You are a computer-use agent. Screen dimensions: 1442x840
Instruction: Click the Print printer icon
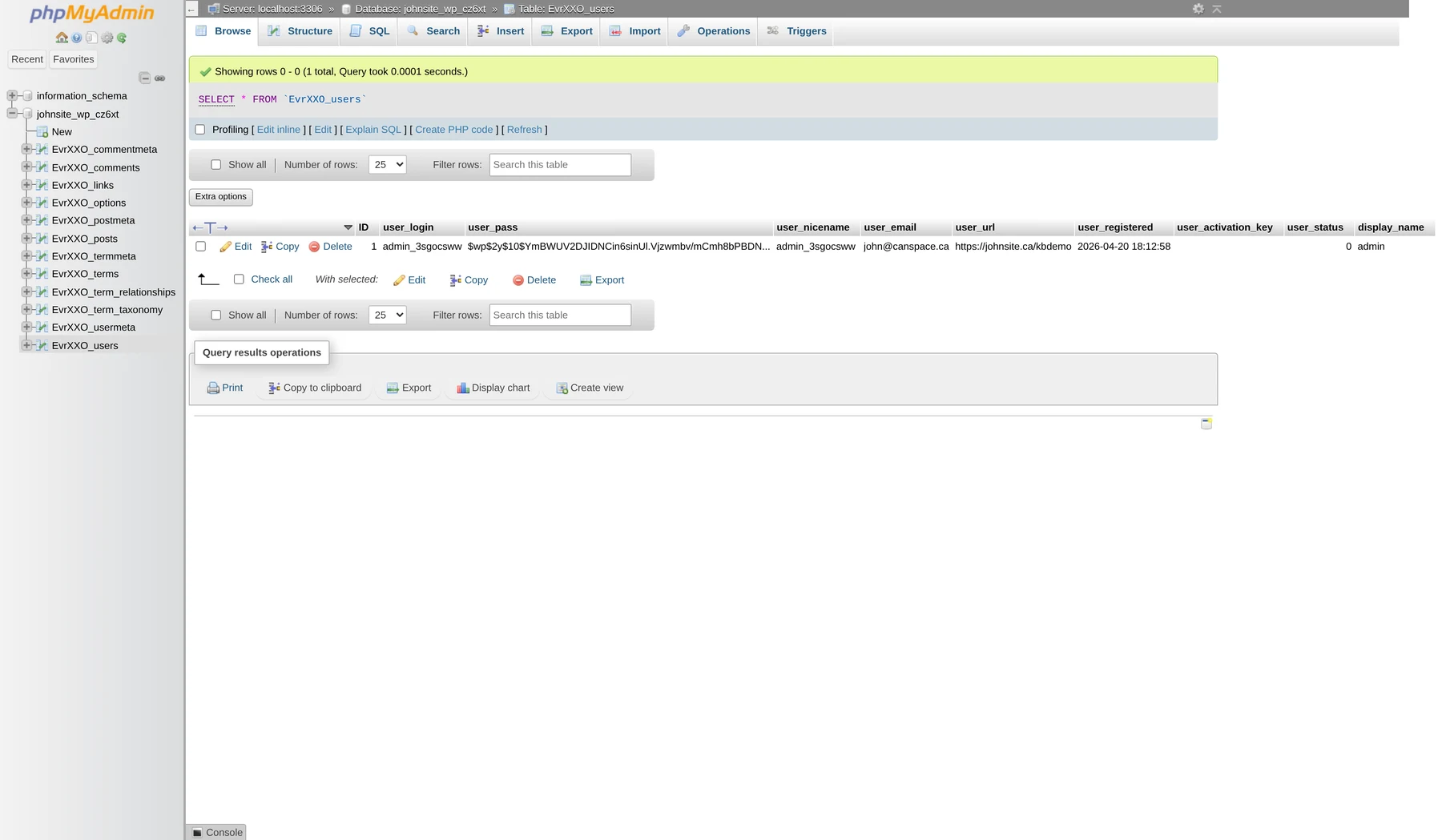pos(213,388)
